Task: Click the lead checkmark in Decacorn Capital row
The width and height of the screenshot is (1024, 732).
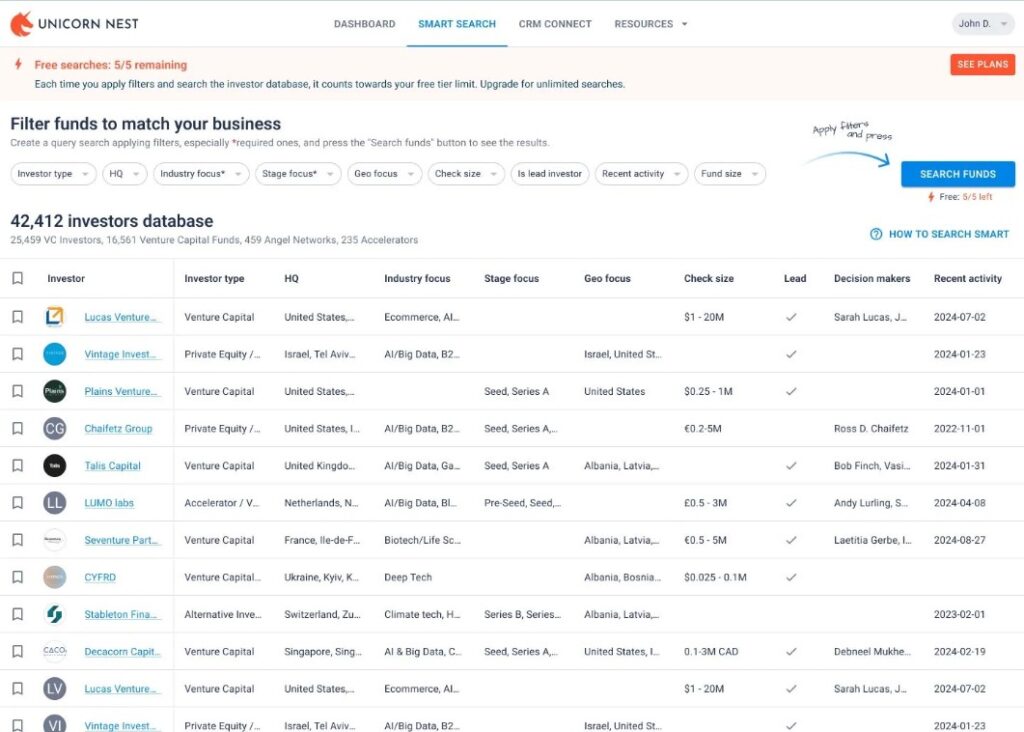Action: [791, 651]
